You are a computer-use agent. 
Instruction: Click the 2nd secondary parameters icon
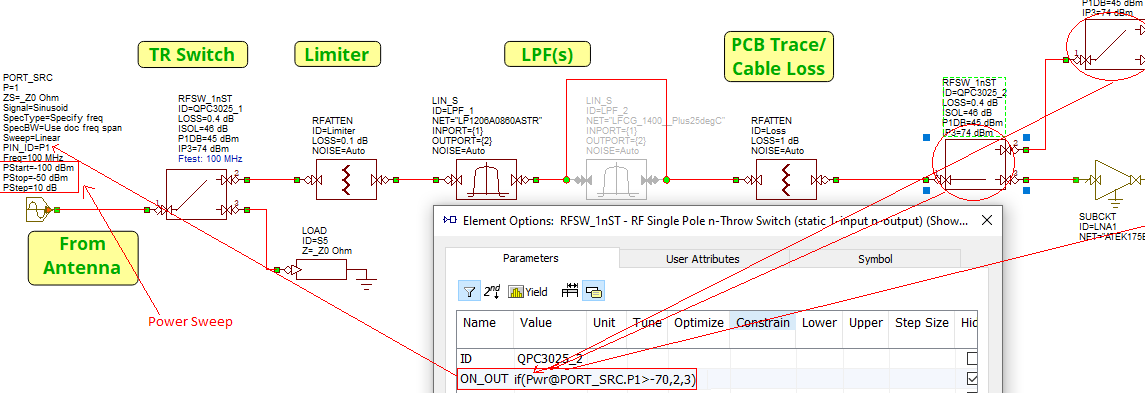click(x=491, y=291)
